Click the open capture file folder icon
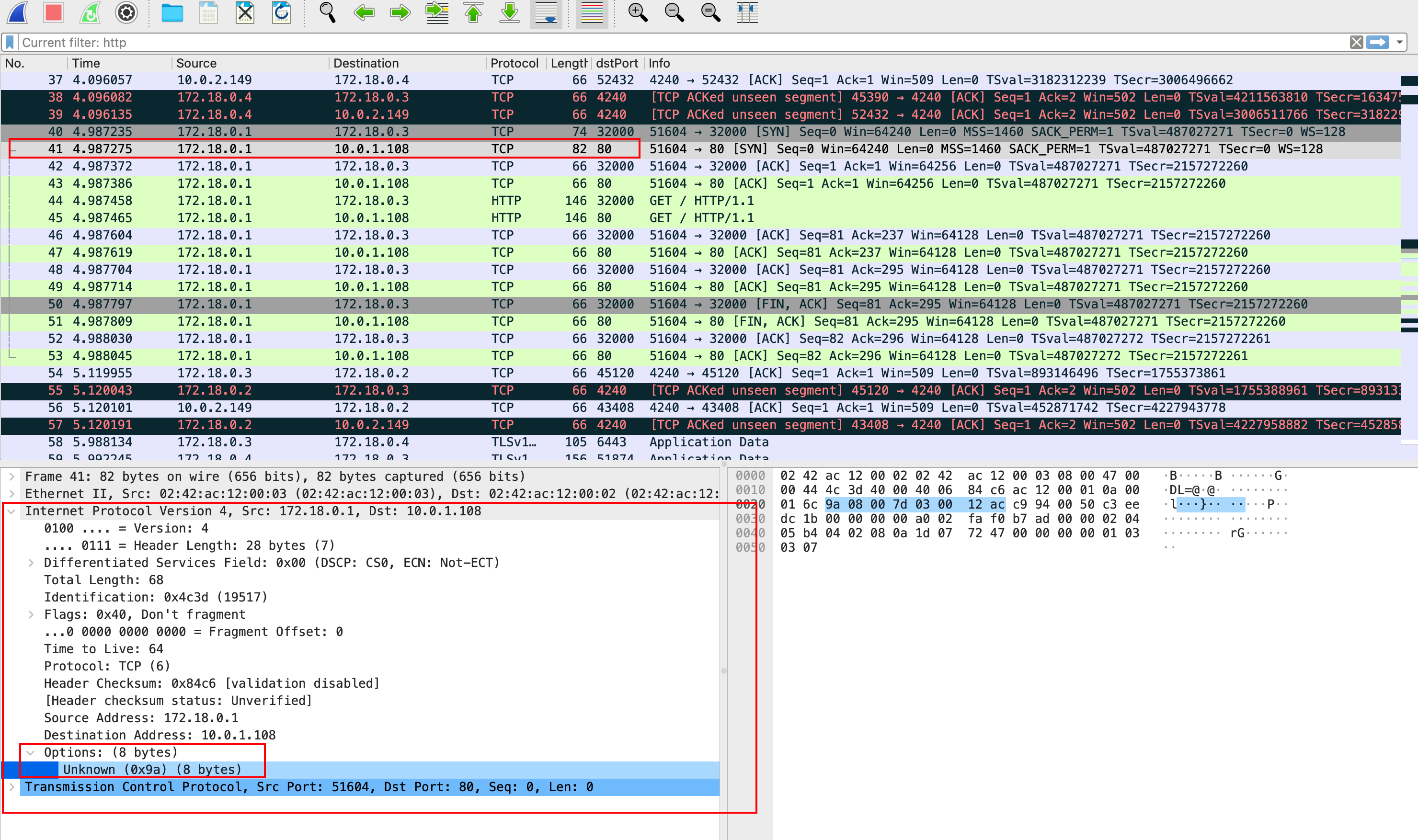The image size is (1418, 840). [x=172, y=12]
